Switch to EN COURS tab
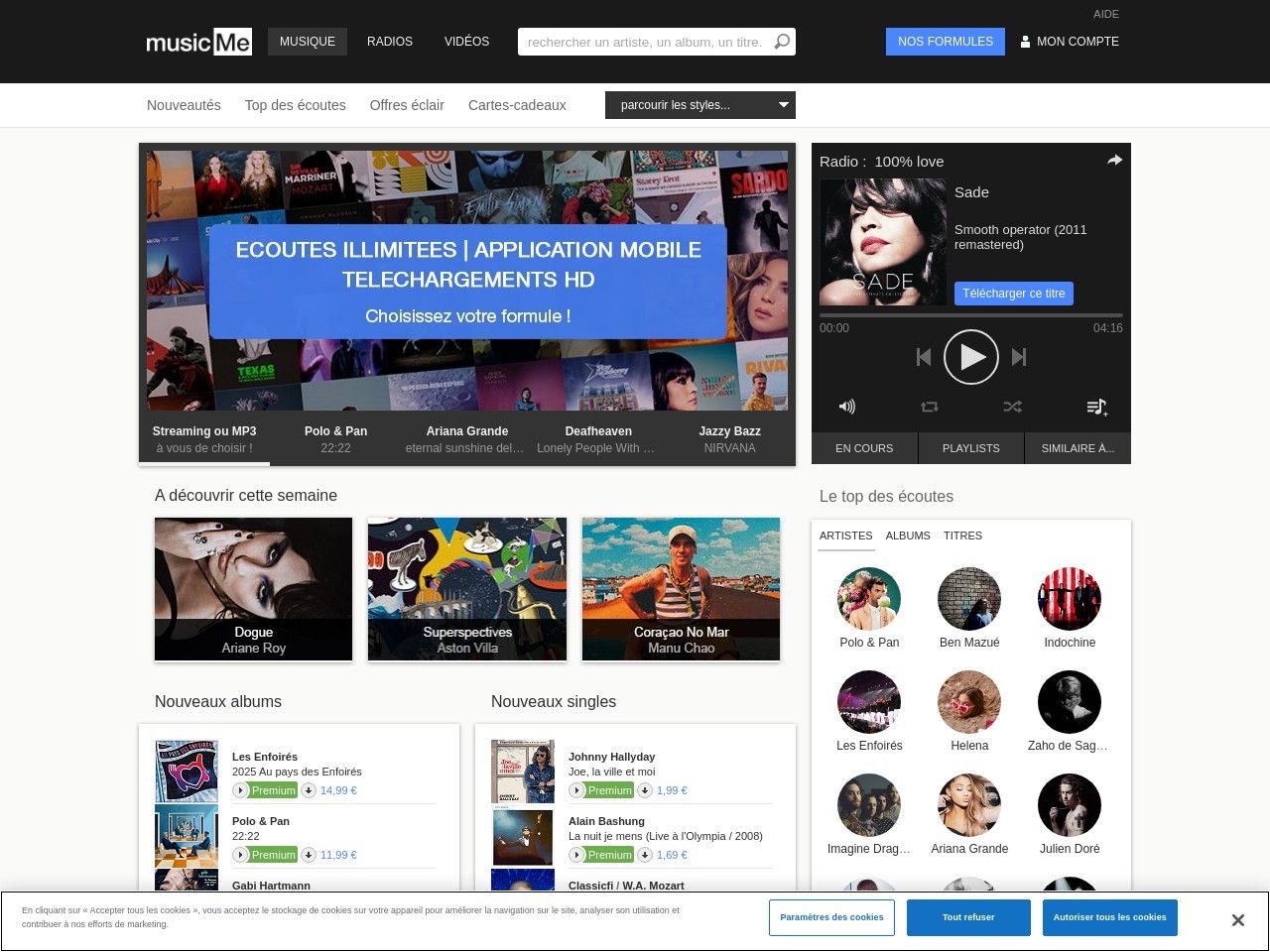 point(864,448)
